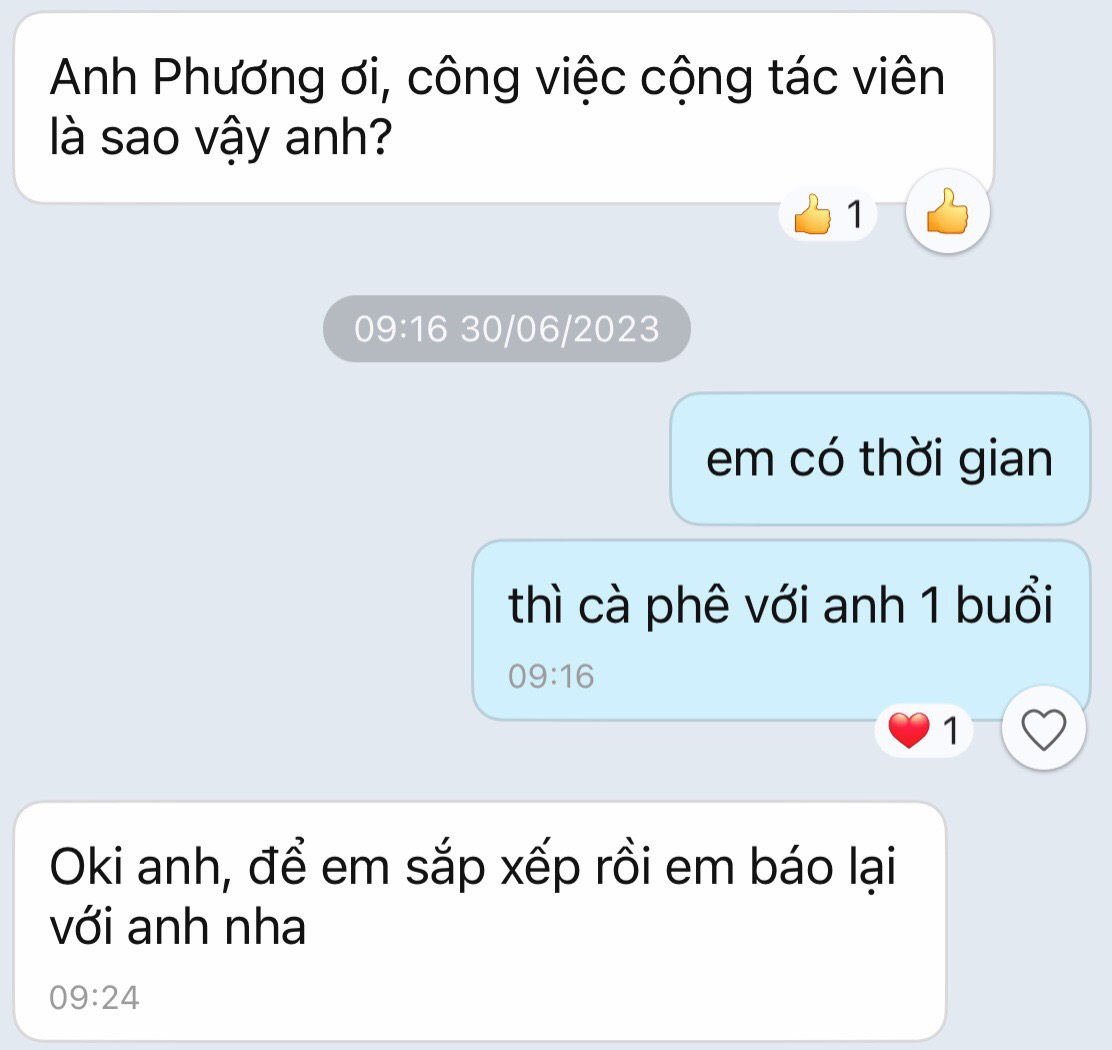The image size is (1112, 1050).
Task: Click the date stamp 09:16 30/06/2023
Action: point(506,329)
